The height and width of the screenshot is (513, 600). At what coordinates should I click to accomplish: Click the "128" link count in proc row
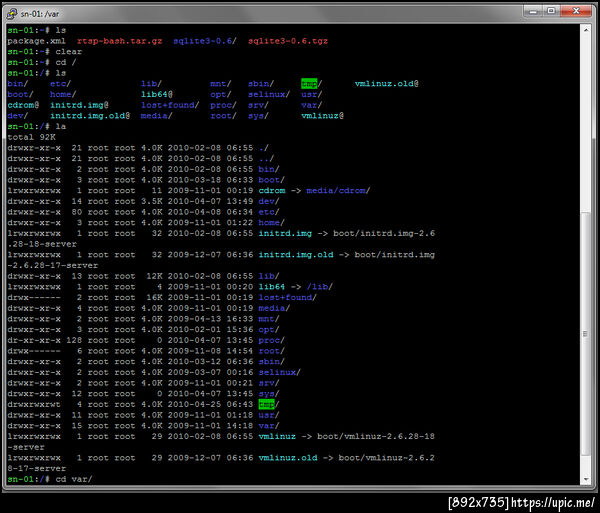point(74,340)
